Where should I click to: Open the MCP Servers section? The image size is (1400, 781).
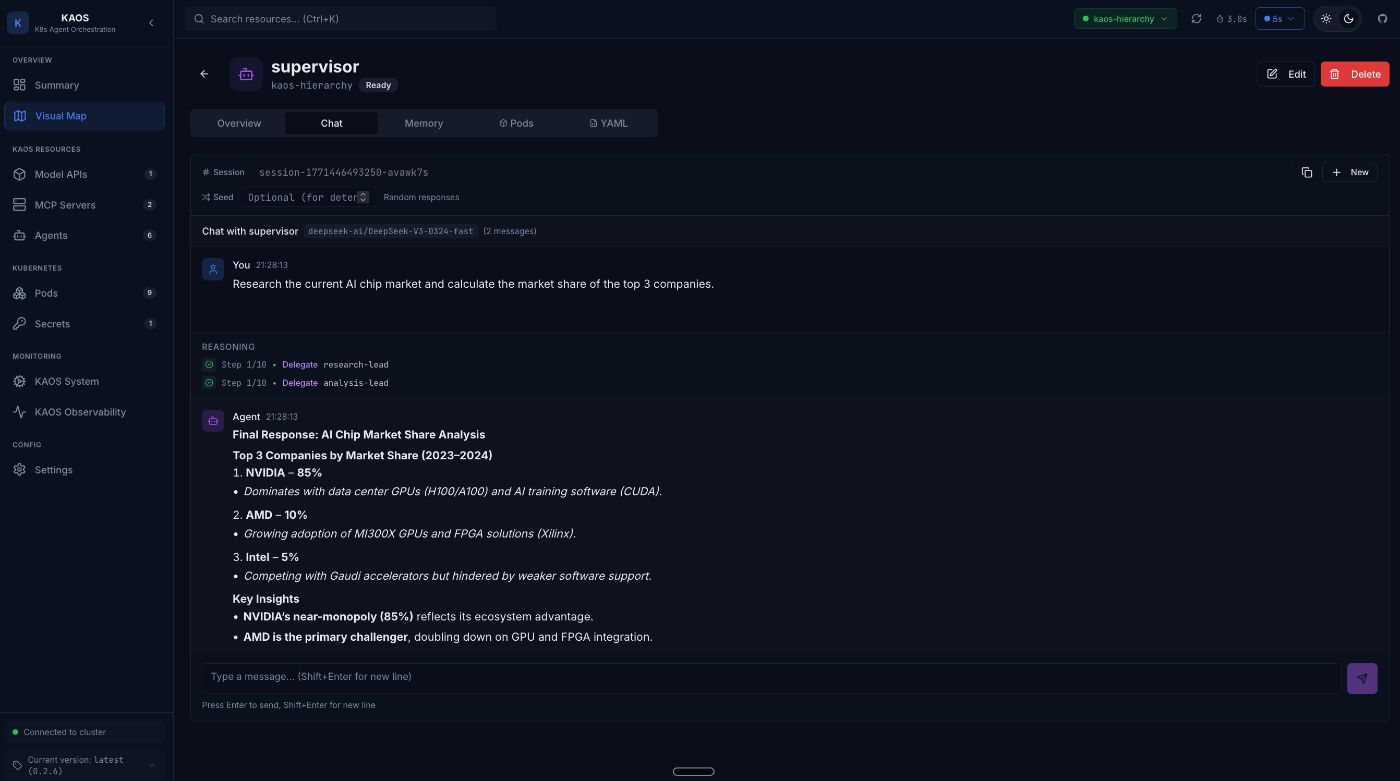pyautogui.click(x=65, y=205)
